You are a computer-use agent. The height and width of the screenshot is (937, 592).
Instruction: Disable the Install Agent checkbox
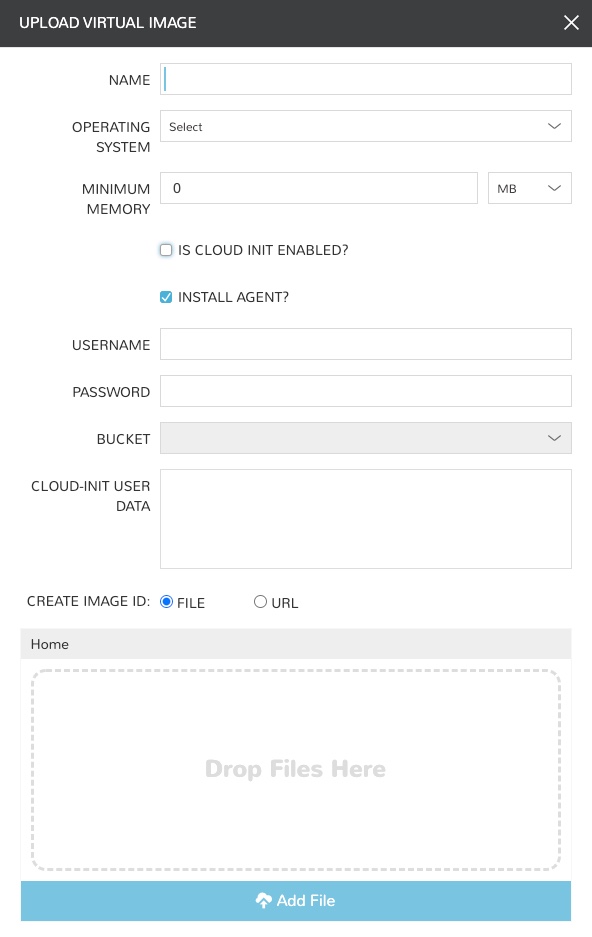166,297
